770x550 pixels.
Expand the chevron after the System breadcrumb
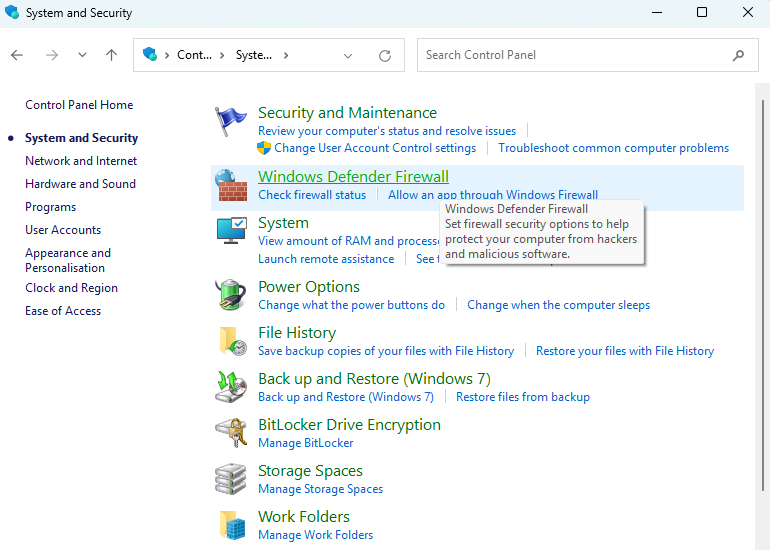286,56
